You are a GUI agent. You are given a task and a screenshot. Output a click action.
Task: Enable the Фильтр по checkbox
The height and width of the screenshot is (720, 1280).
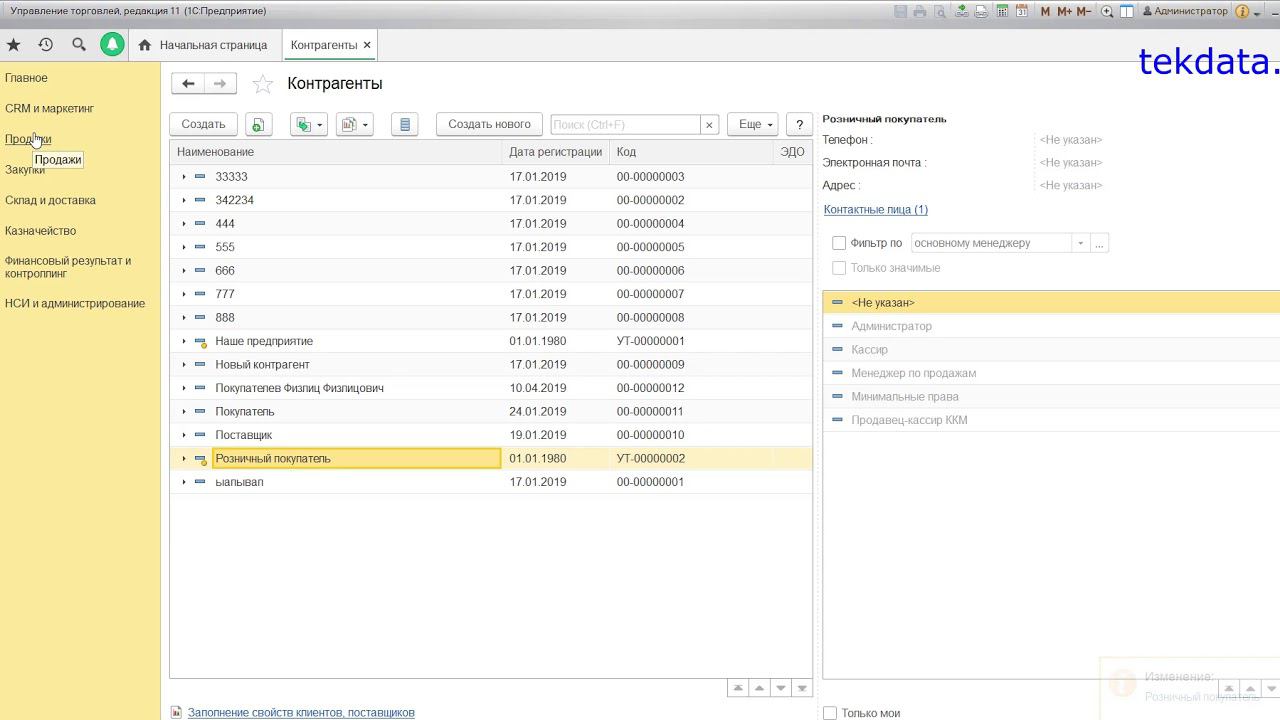click(839, 243)
